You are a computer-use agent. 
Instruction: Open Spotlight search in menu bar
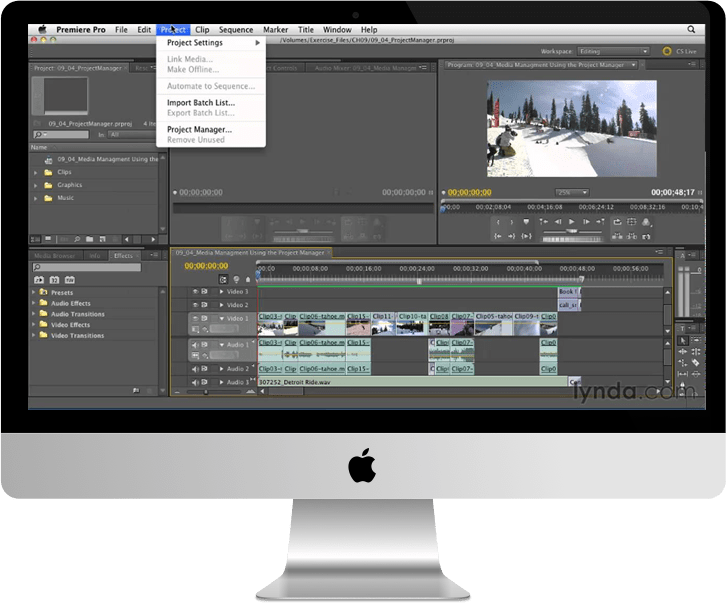(x=691, y=30)
